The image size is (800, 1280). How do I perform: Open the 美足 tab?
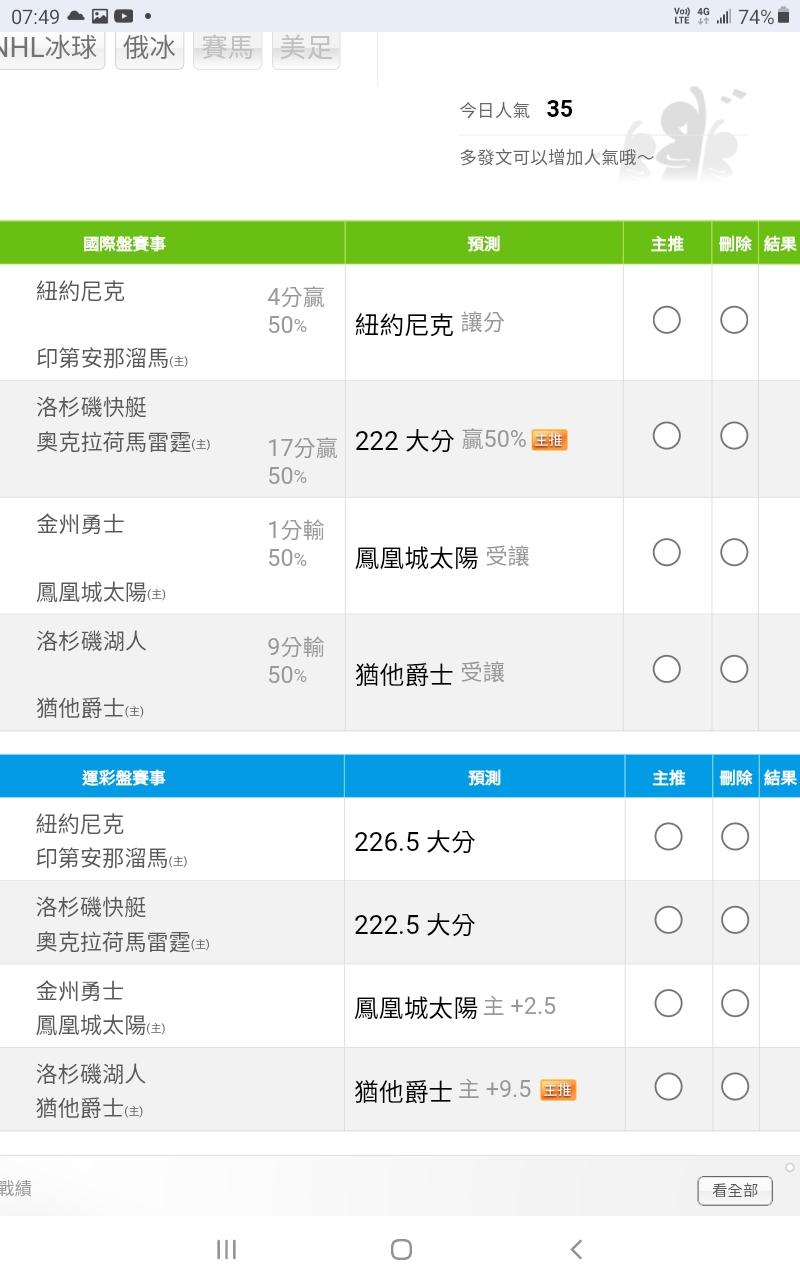point(305,48)
